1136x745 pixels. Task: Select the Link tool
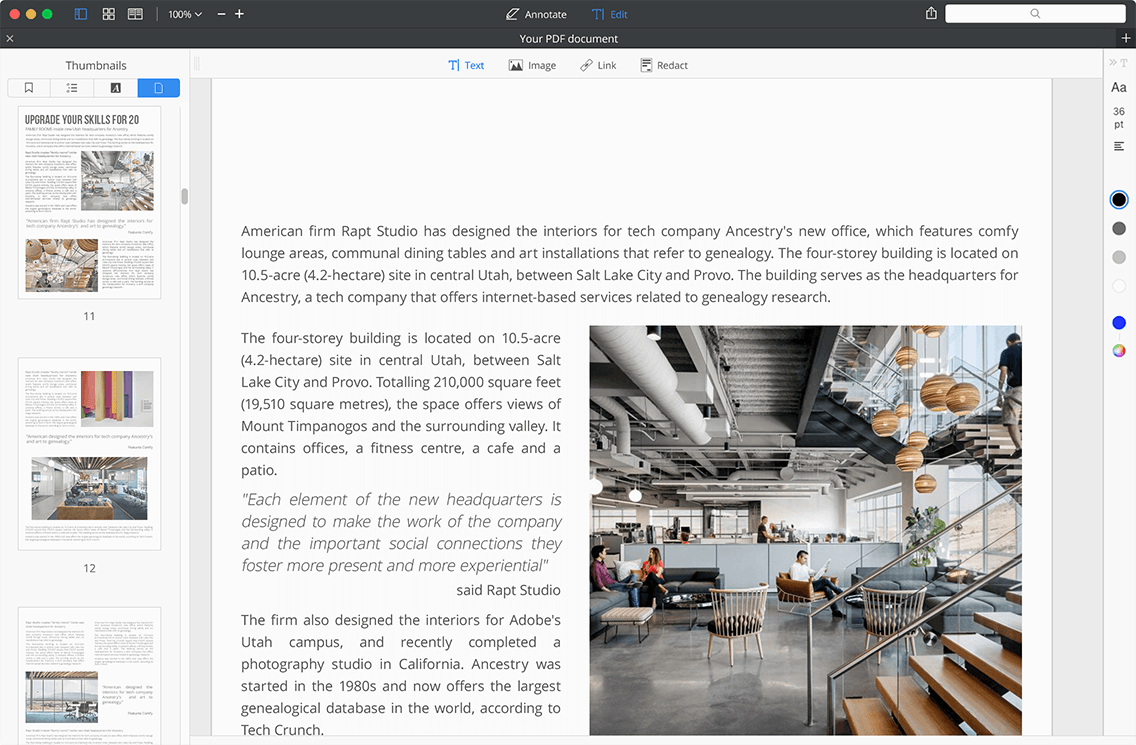(x=598, y=65)
